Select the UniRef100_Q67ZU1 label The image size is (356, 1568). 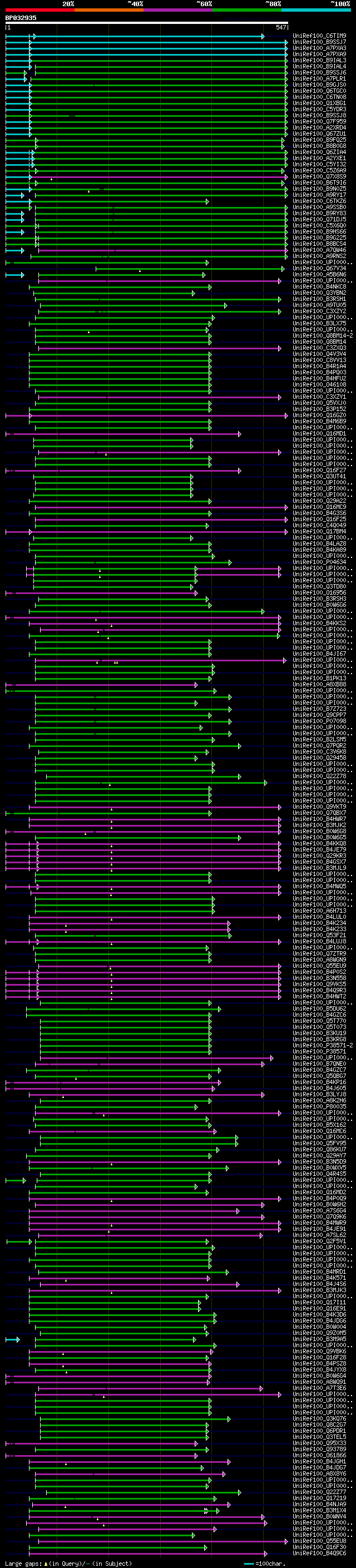coord(319,134)
